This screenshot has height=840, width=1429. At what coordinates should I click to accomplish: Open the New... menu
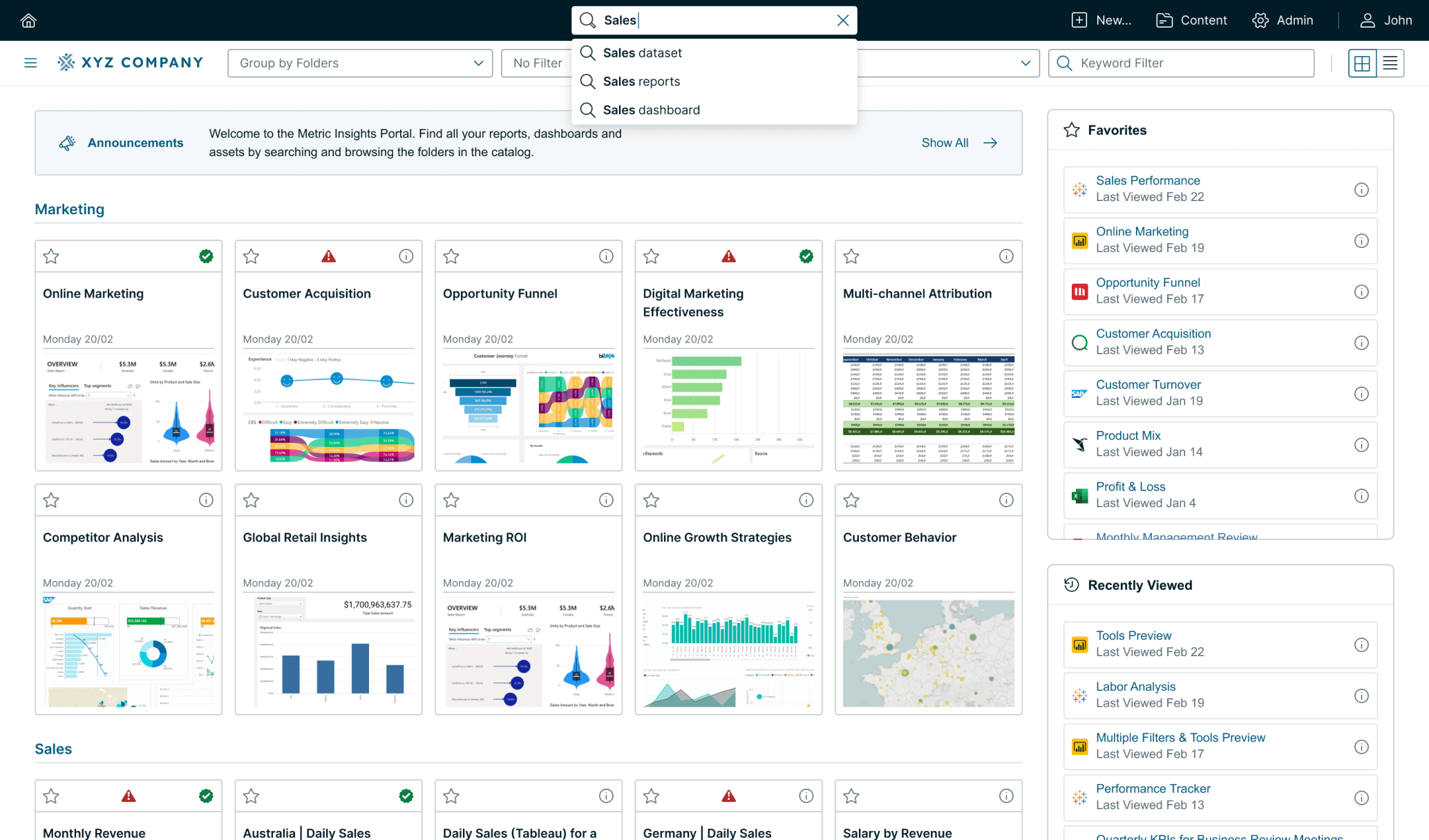click(1101, 20)
